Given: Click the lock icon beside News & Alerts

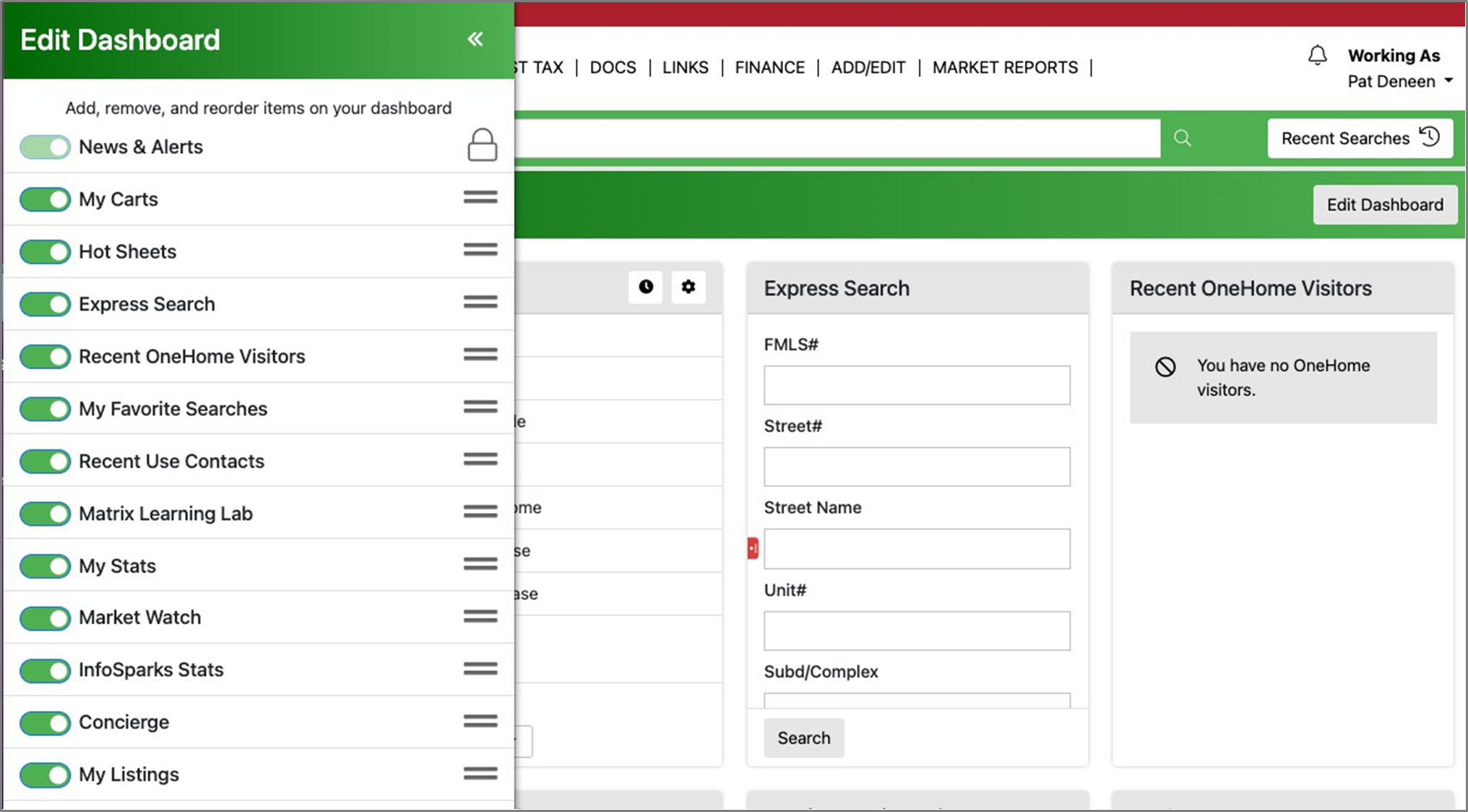Looking at the screenshot, I should [482, 145].
